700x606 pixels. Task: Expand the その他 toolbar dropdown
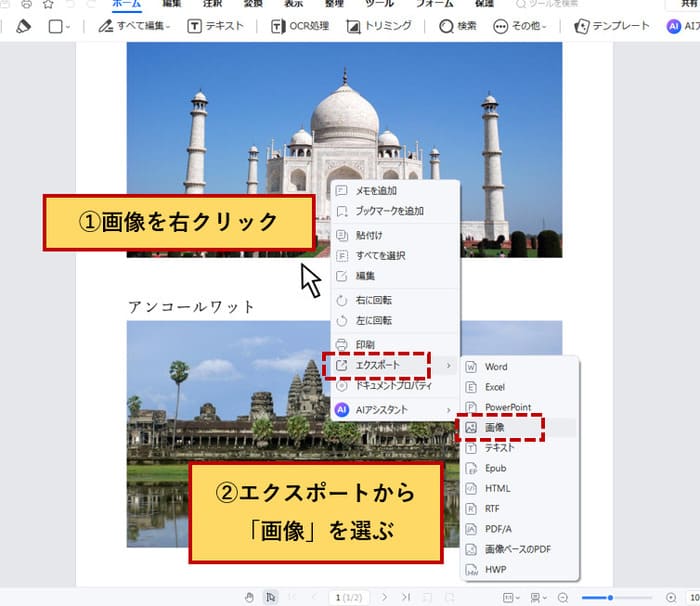[521, 26]
